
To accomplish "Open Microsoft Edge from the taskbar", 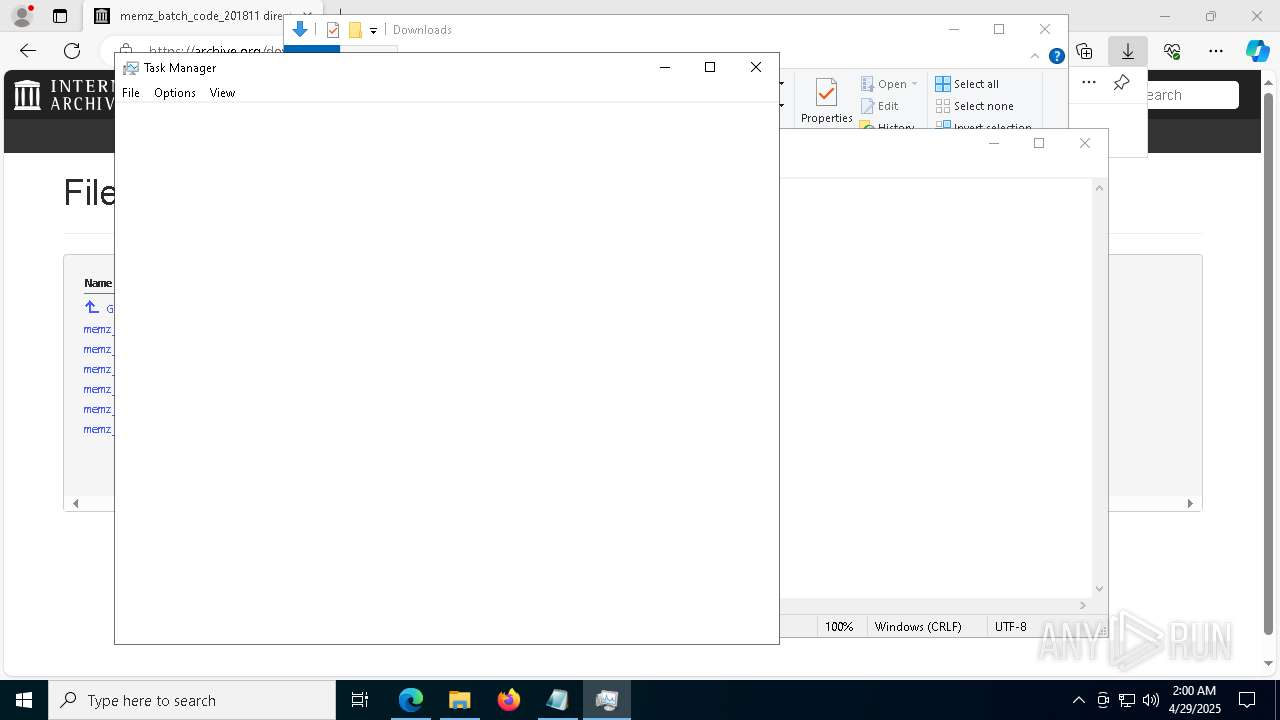I will [411, 700].
